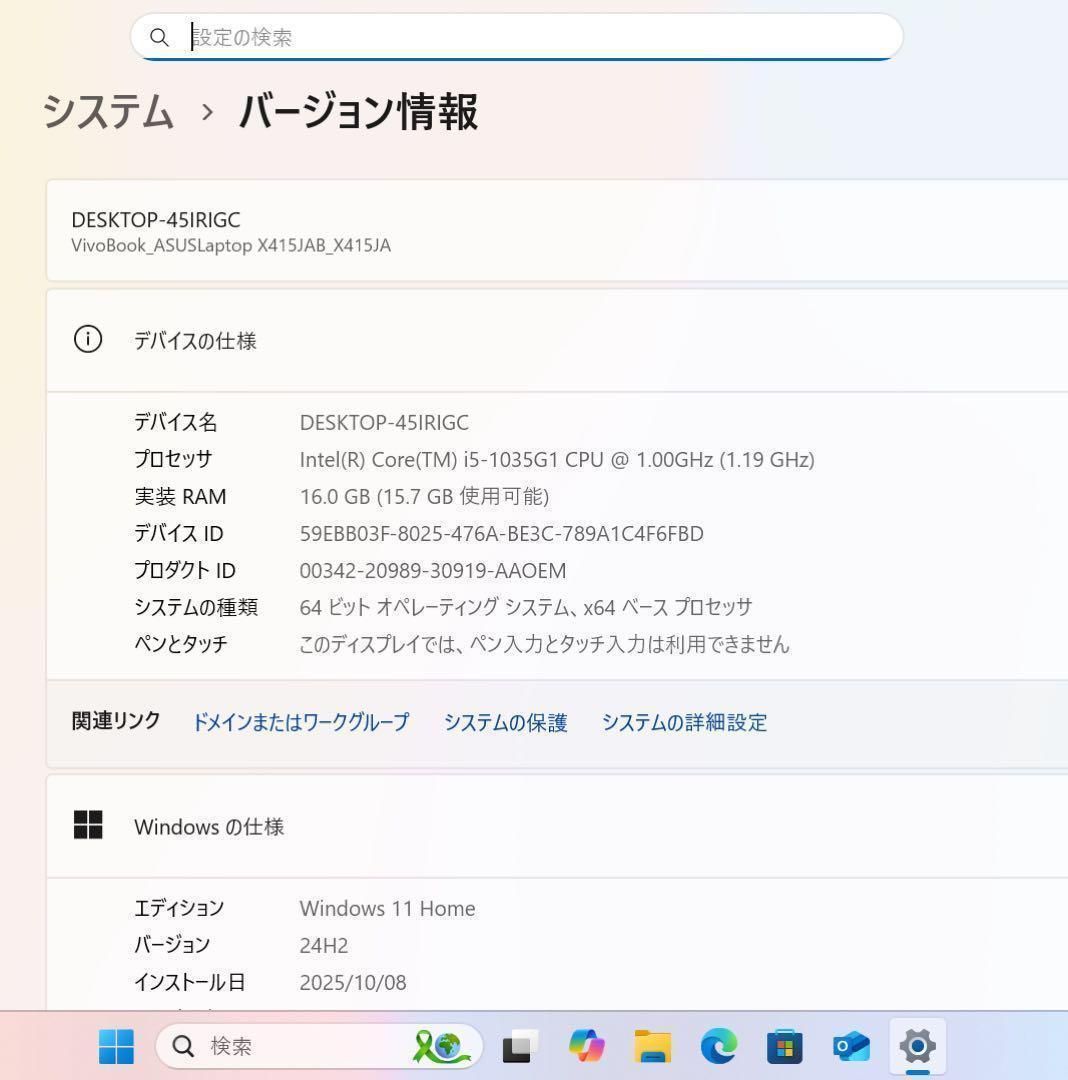The height and width of the screenshot is (1080, 1068).
Task: Click the search magnifier icon in Settings
Action: pyautogui.click(x=160, y=37)
